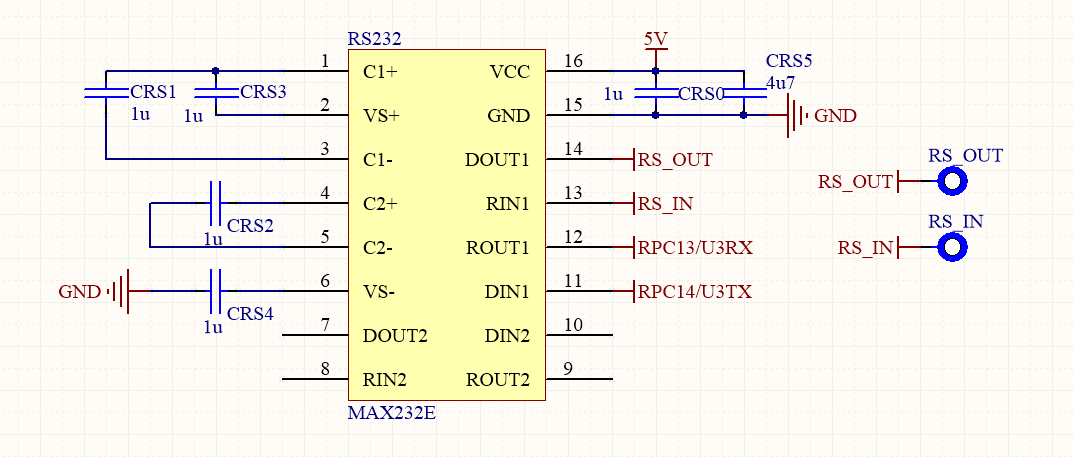Click pin number 9
The width and height of the screenshot is (1073, 457).
click(x=568, y=369)
